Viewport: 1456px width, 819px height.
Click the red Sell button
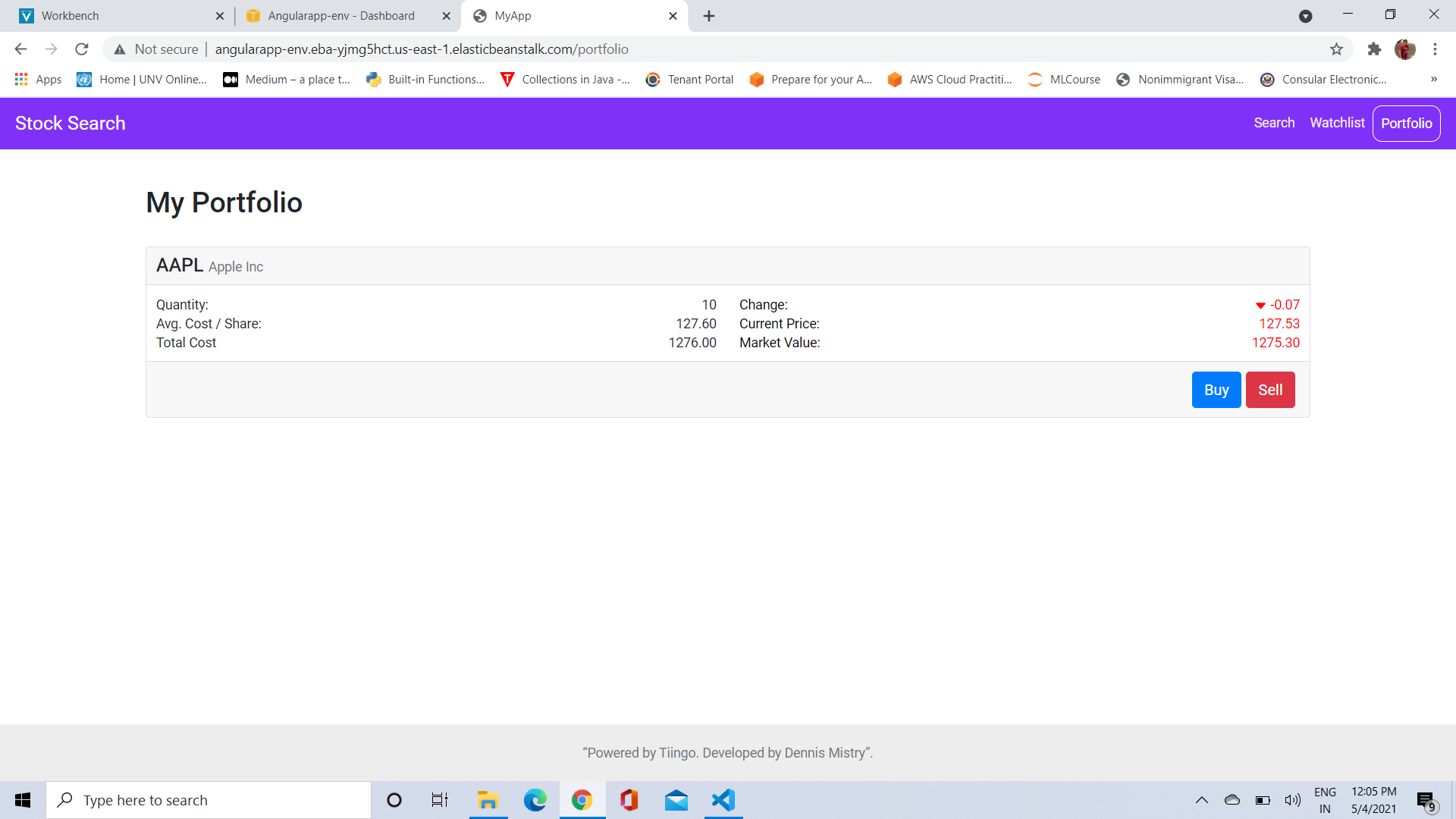[1269, 390]
